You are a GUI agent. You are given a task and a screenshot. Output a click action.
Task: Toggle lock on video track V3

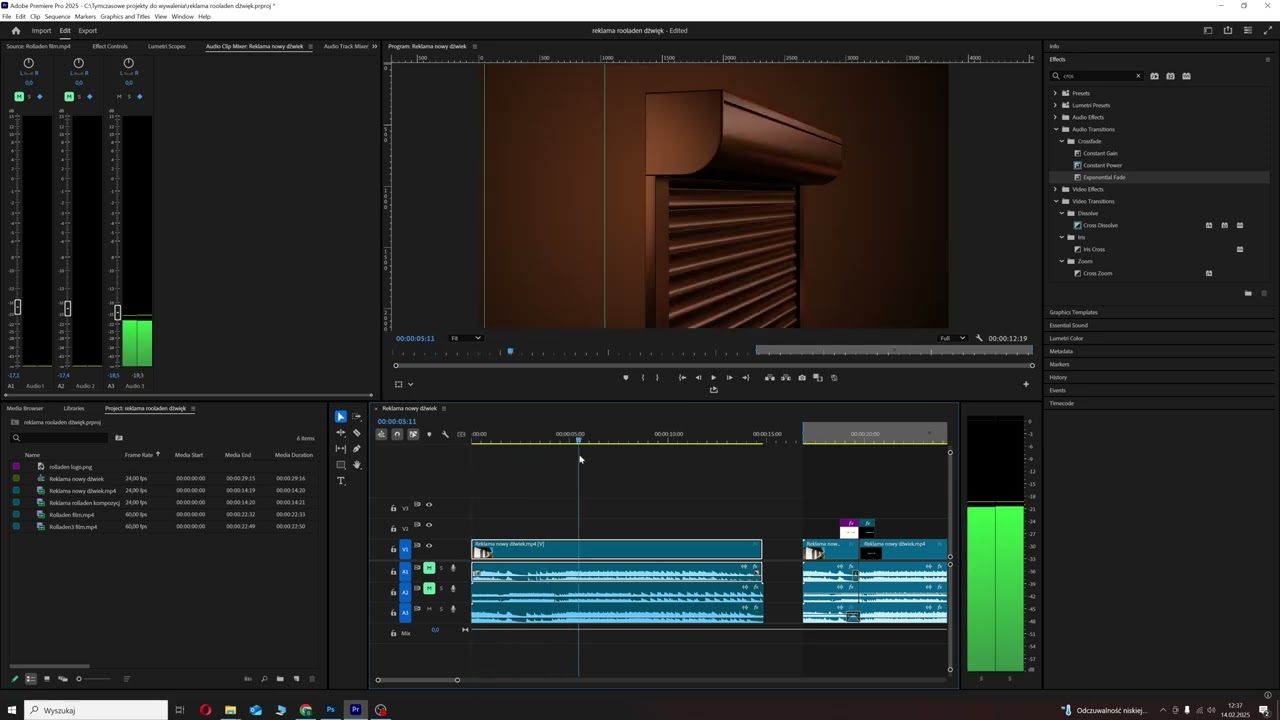pyautogui.click(x=393, y=508)
